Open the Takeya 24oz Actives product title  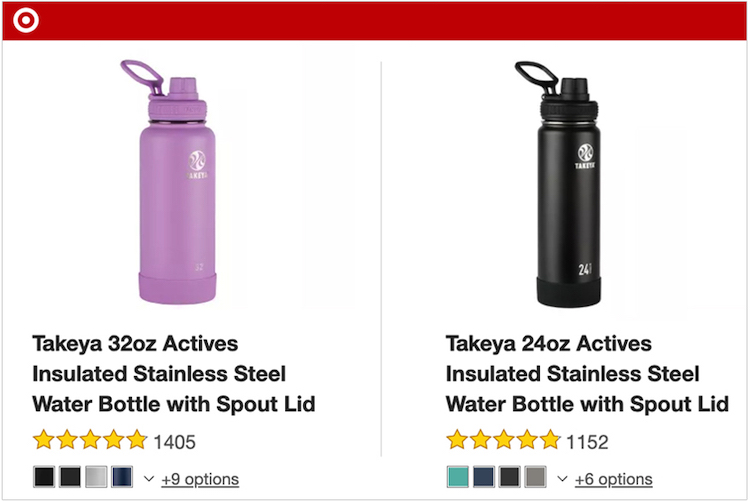(587, 374)
